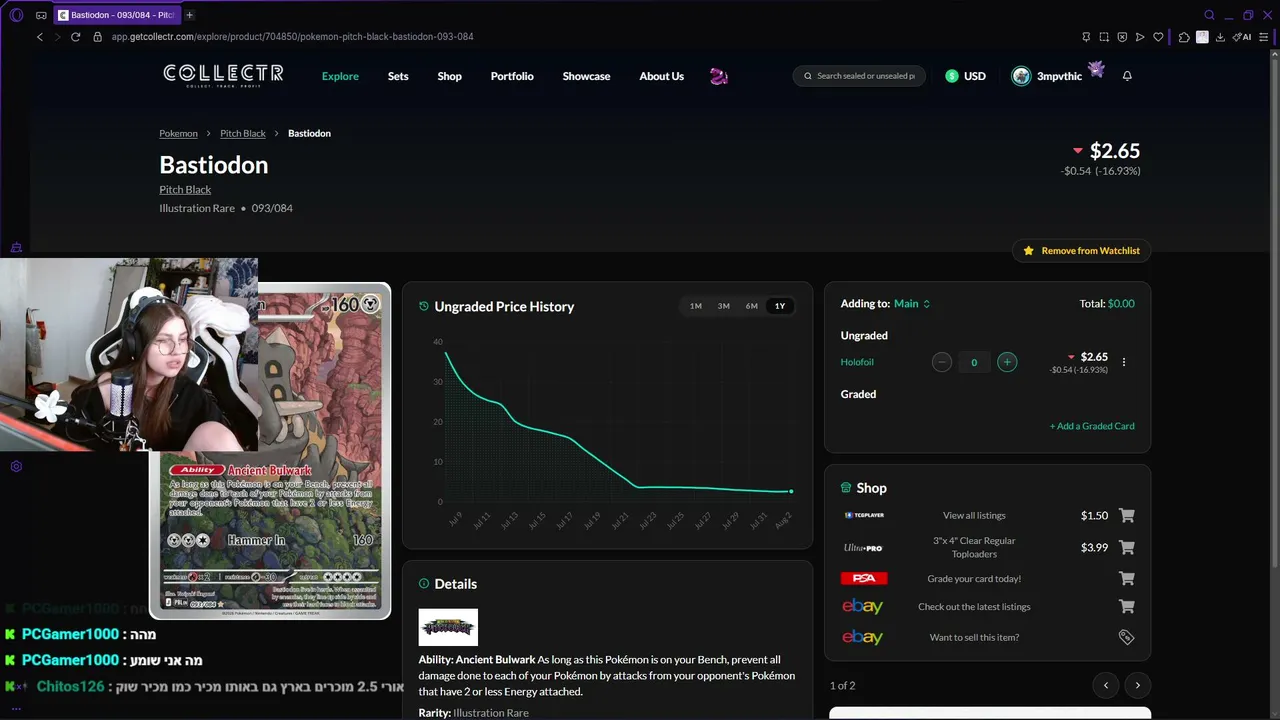The image size is (1280, 720).
Task: Open the Pitch Black set link under the title
Action: click(185, 189)
